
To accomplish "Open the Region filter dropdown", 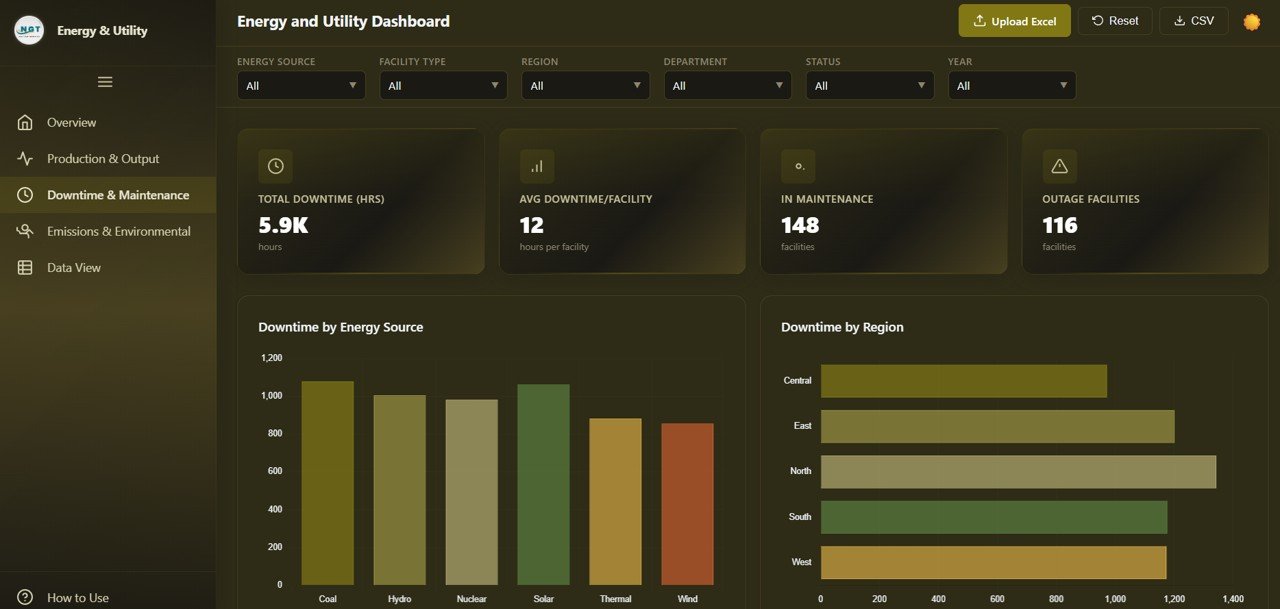I will click(585, 85).
